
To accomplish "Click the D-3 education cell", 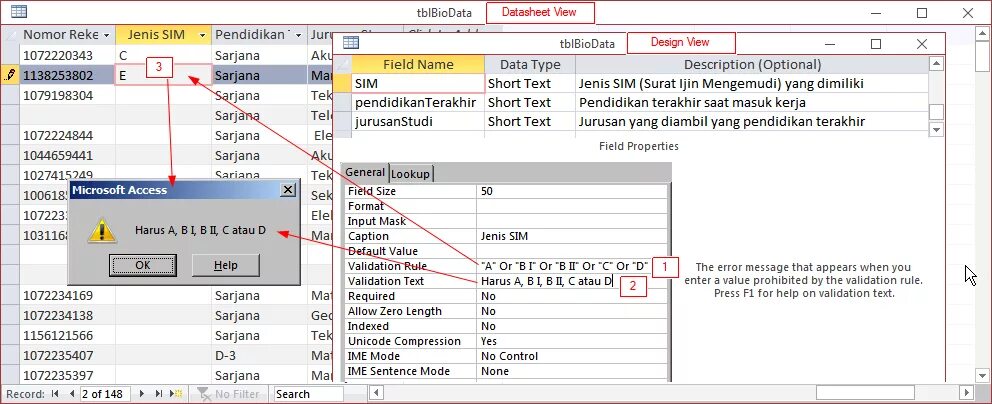I will (x=259, y=355).
